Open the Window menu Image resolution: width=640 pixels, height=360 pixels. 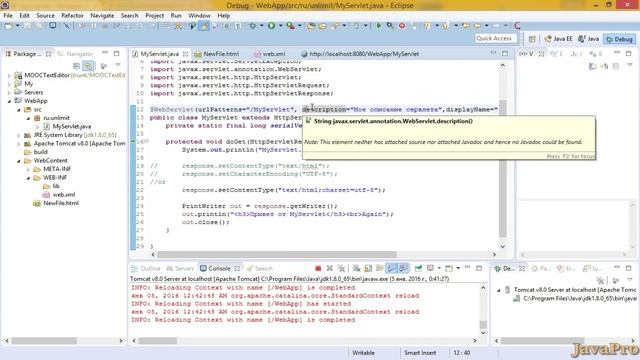point(199,16)
